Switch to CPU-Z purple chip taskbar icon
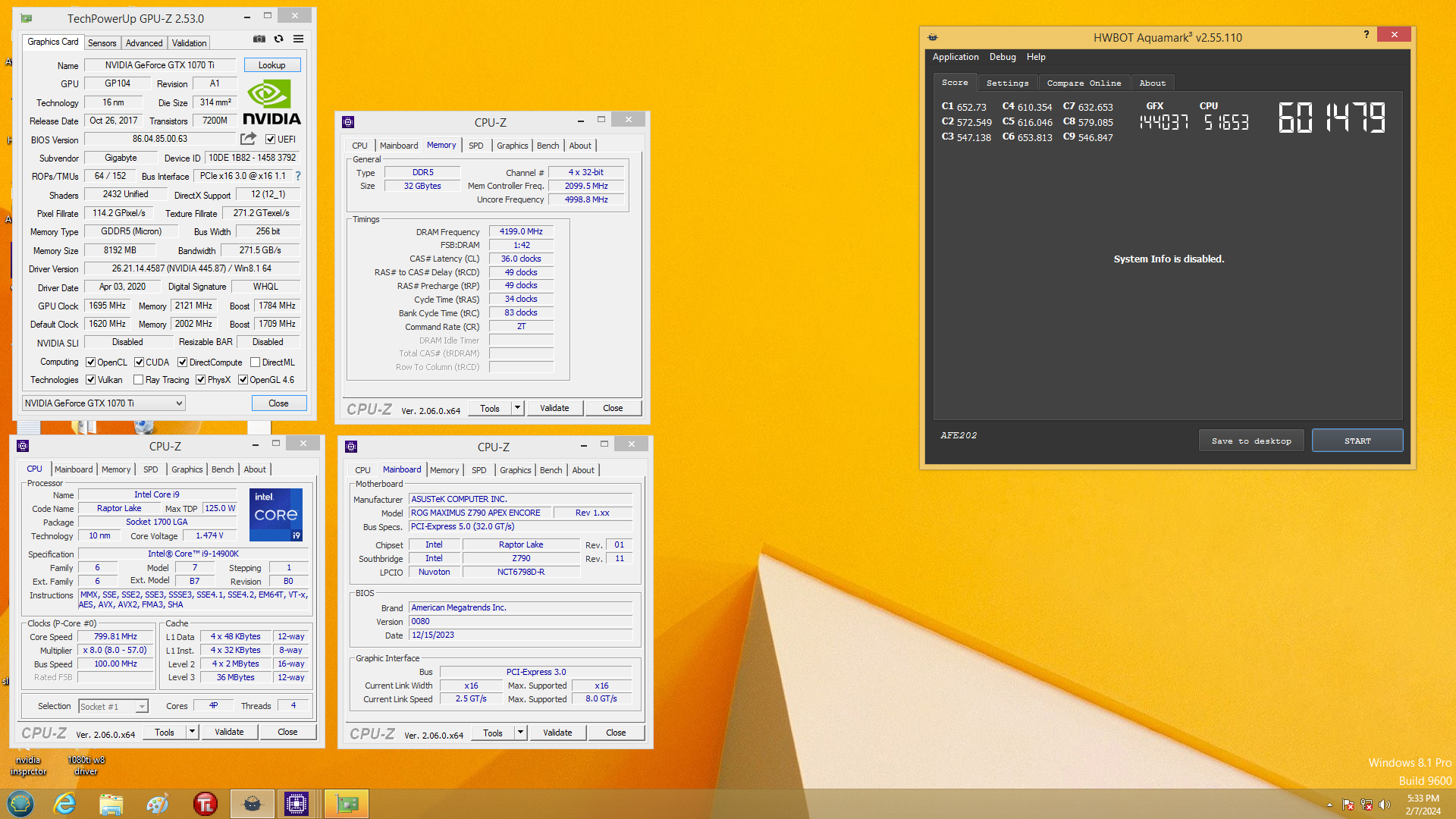1456x819 pixels. 297,804
